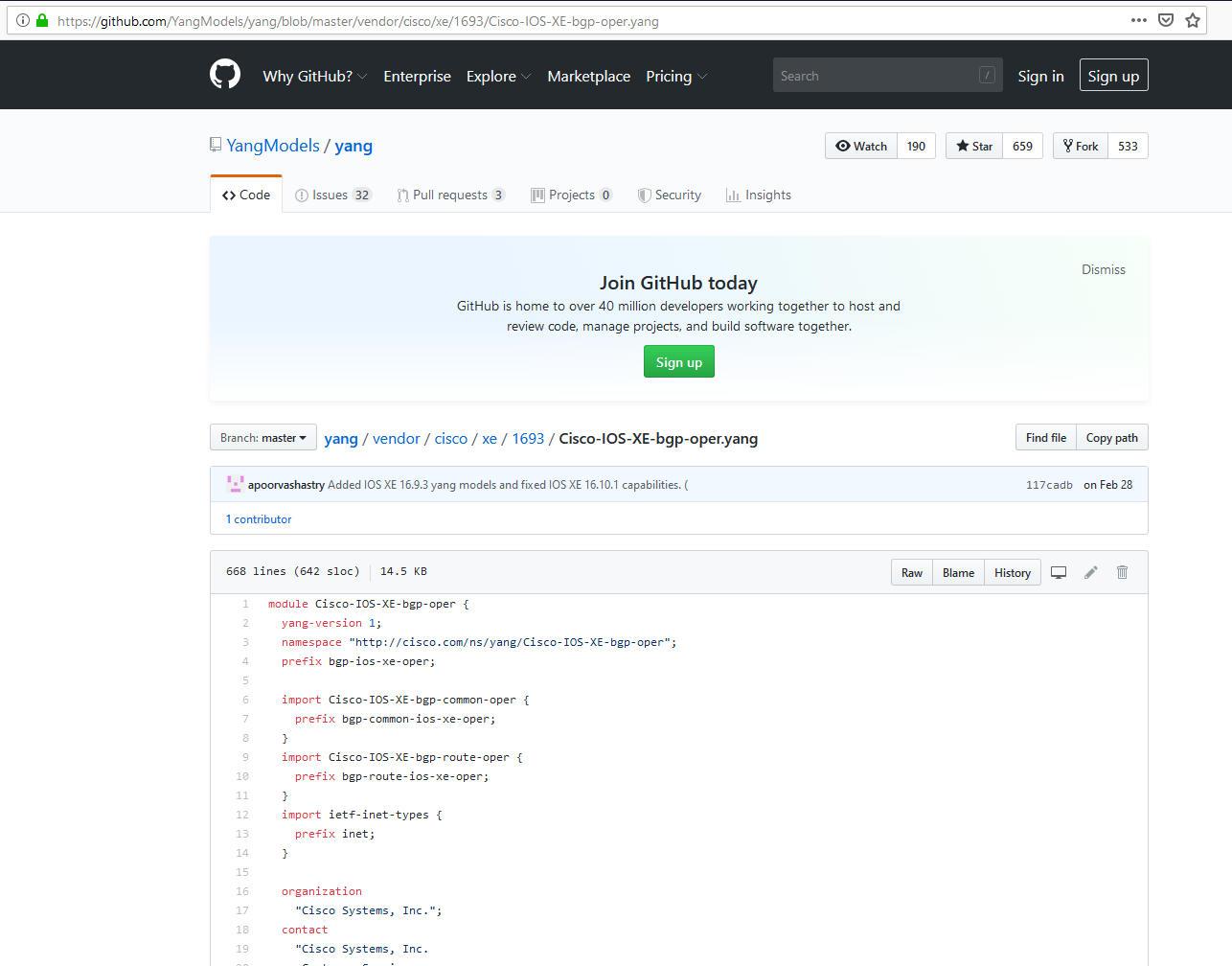Open the yang repository name link in title

(x=354, y=146)
